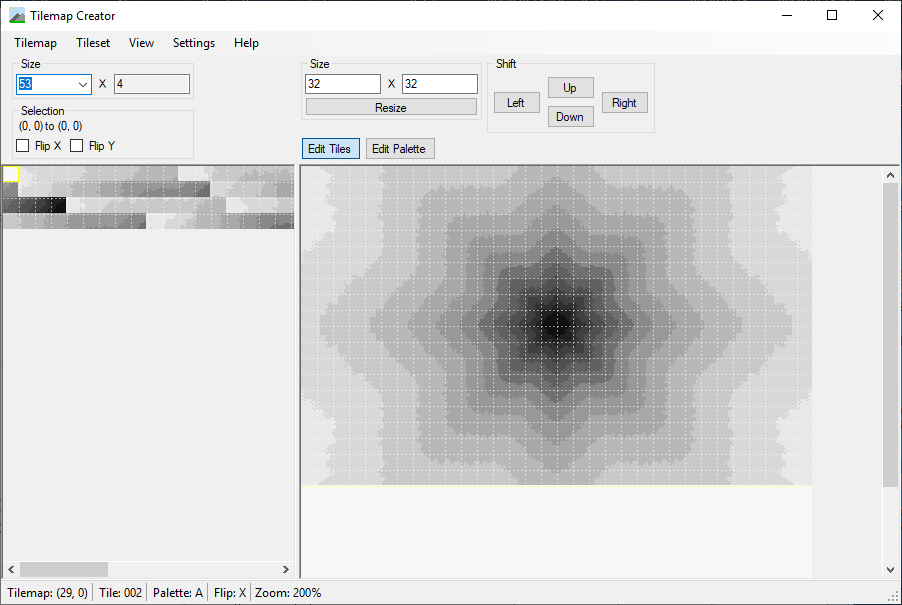Viewport: 902px width, 605px height.
Task: Shift tilemap Left
Action: pos(516,103)
